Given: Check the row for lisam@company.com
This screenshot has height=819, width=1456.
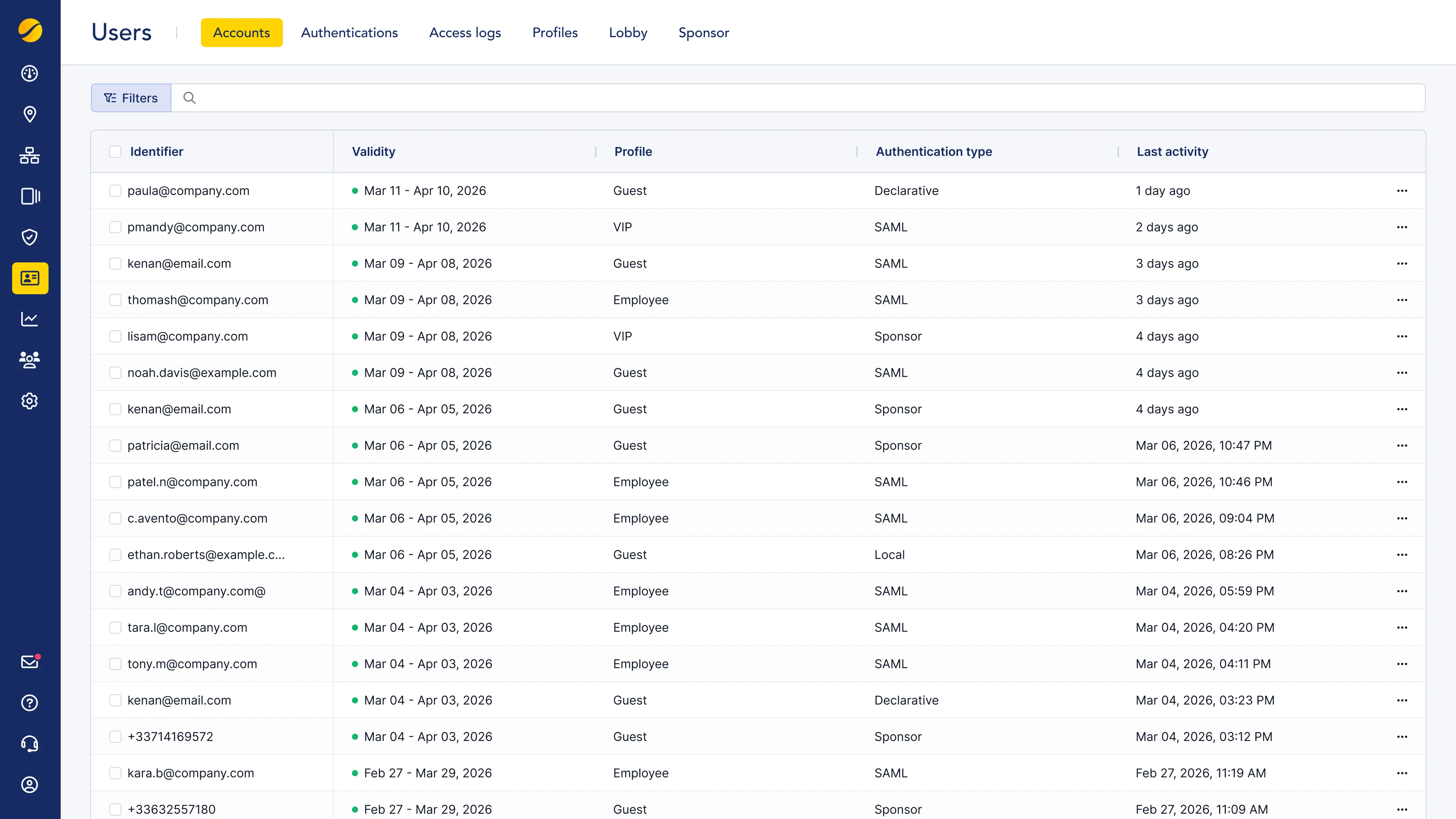Looking at the screenshot, I should click(x=115, y=336).
